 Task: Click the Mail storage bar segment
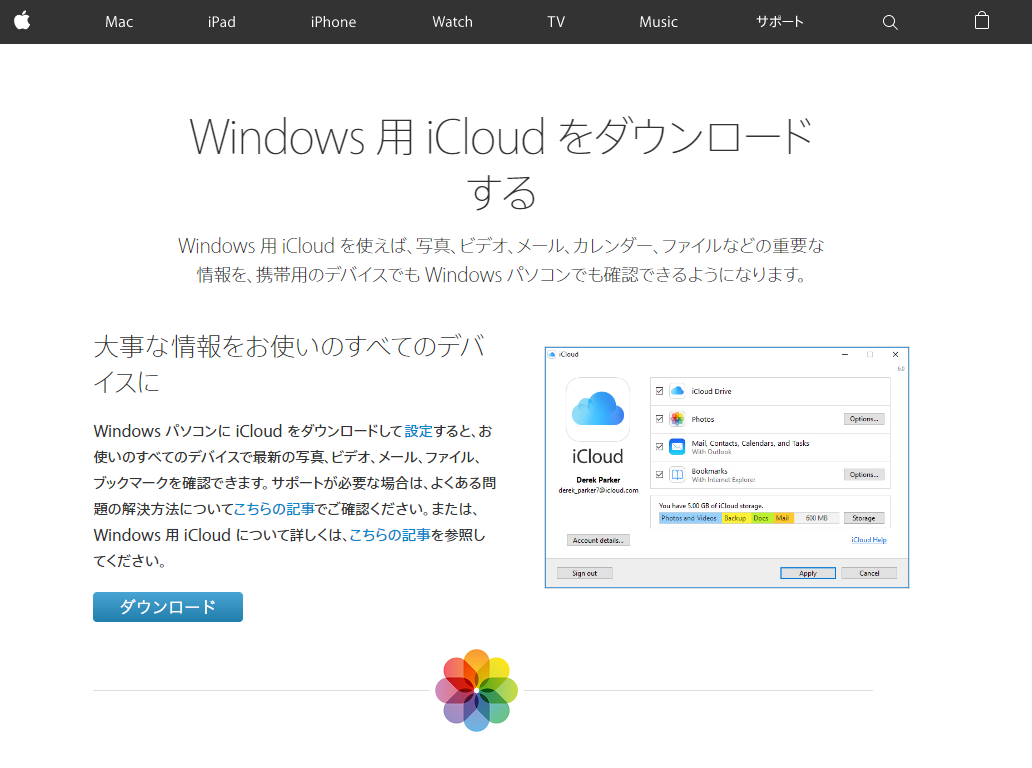point(783,519)
